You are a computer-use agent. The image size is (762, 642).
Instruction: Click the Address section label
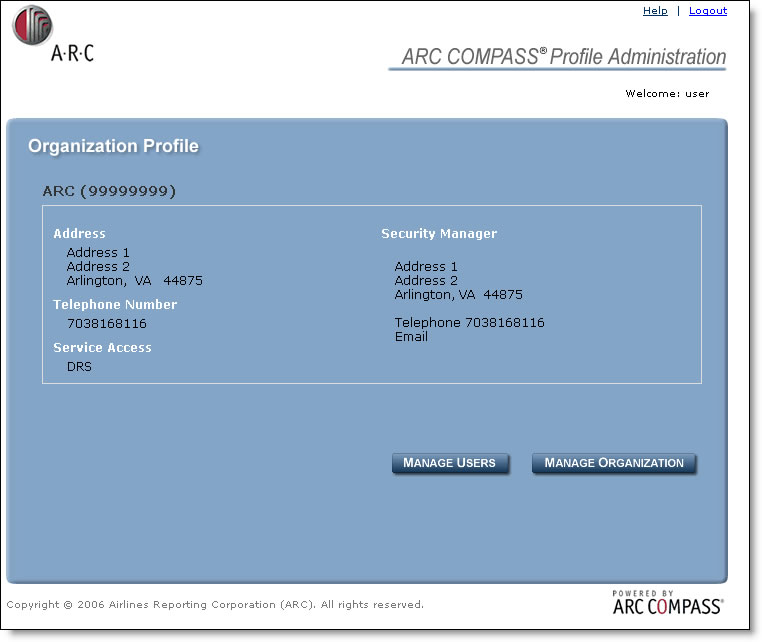coord(79,233)
